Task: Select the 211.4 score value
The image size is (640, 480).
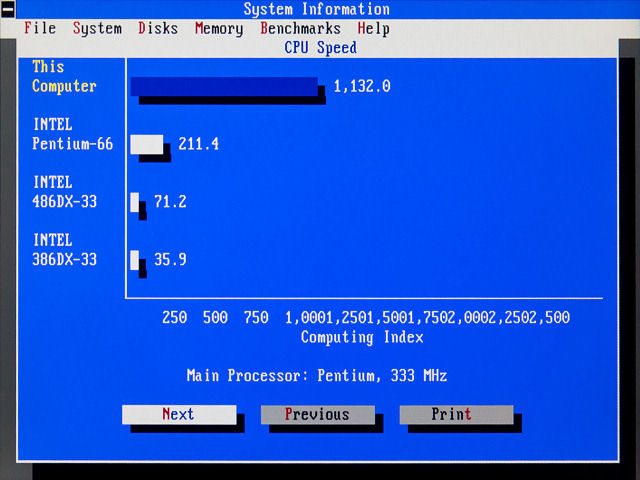Action: (199, 144)
